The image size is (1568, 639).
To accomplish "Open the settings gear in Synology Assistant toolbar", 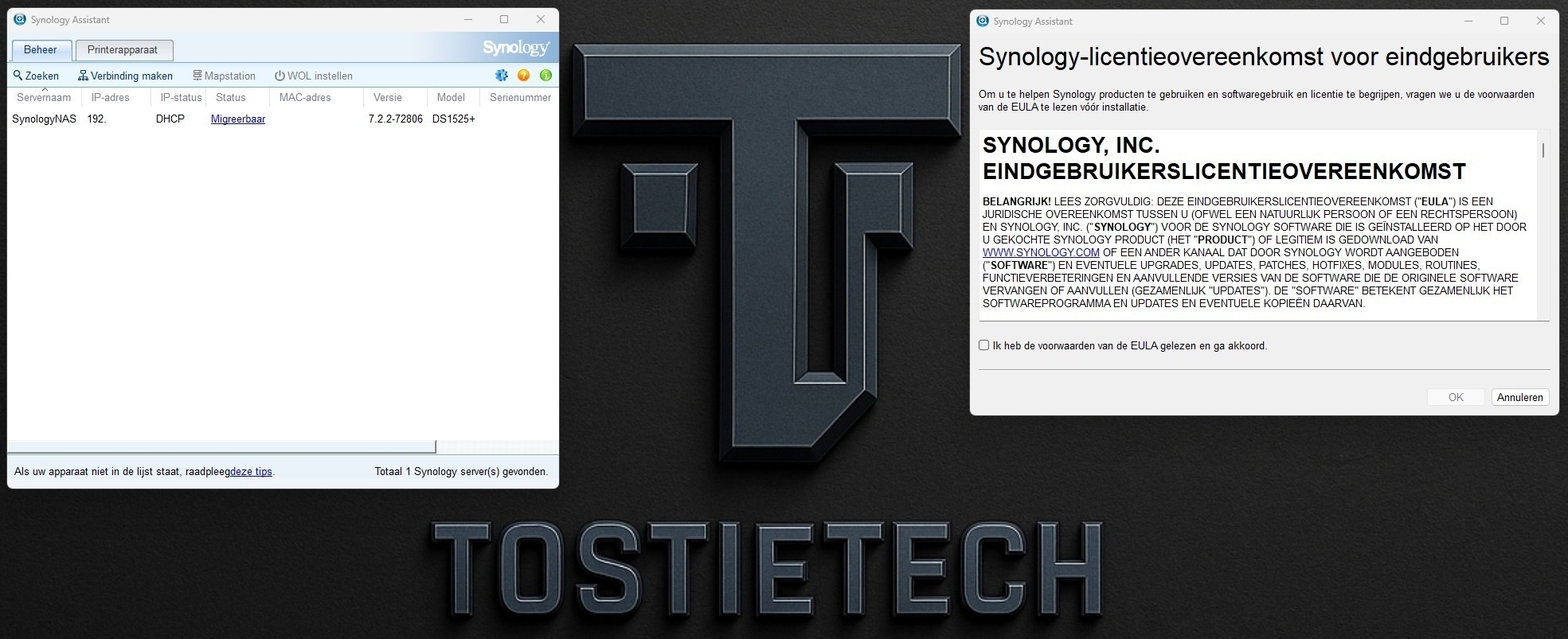I will coord(502,76).
